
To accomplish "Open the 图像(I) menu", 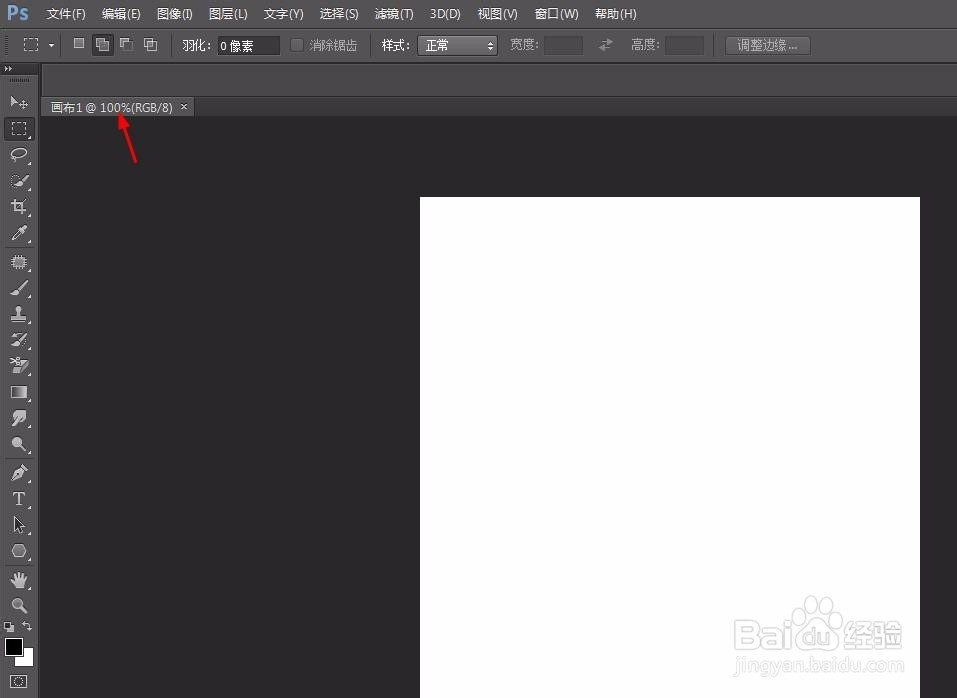I will pyautogui.click(x=175, y=13).
